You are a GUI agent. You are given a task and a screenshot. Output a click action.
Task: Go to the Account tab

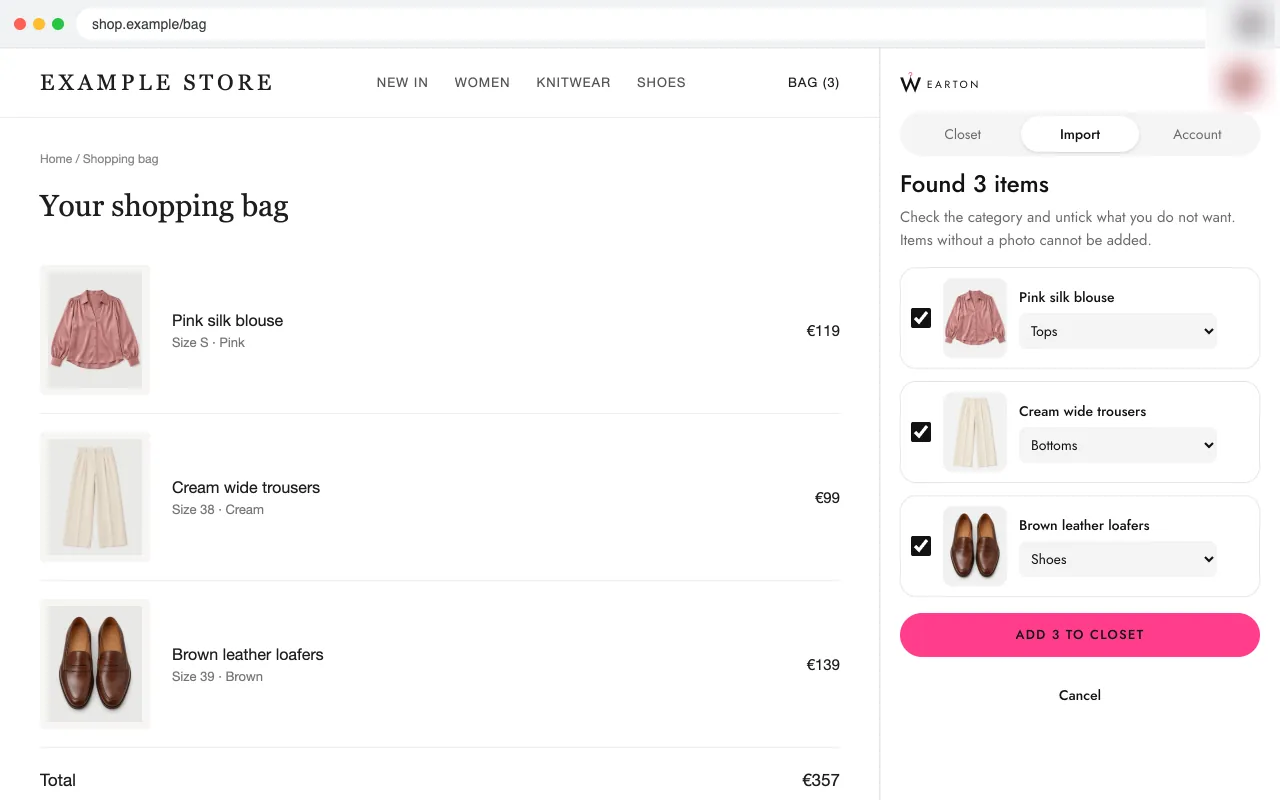pyautogui.click(x=1197, y=134)
